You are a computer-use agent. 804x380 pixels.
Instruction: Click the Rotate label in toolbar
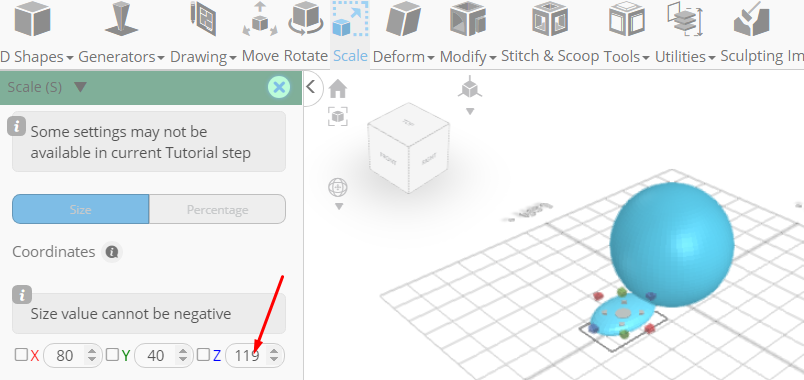pyautogui.click(x=306, y=55)
